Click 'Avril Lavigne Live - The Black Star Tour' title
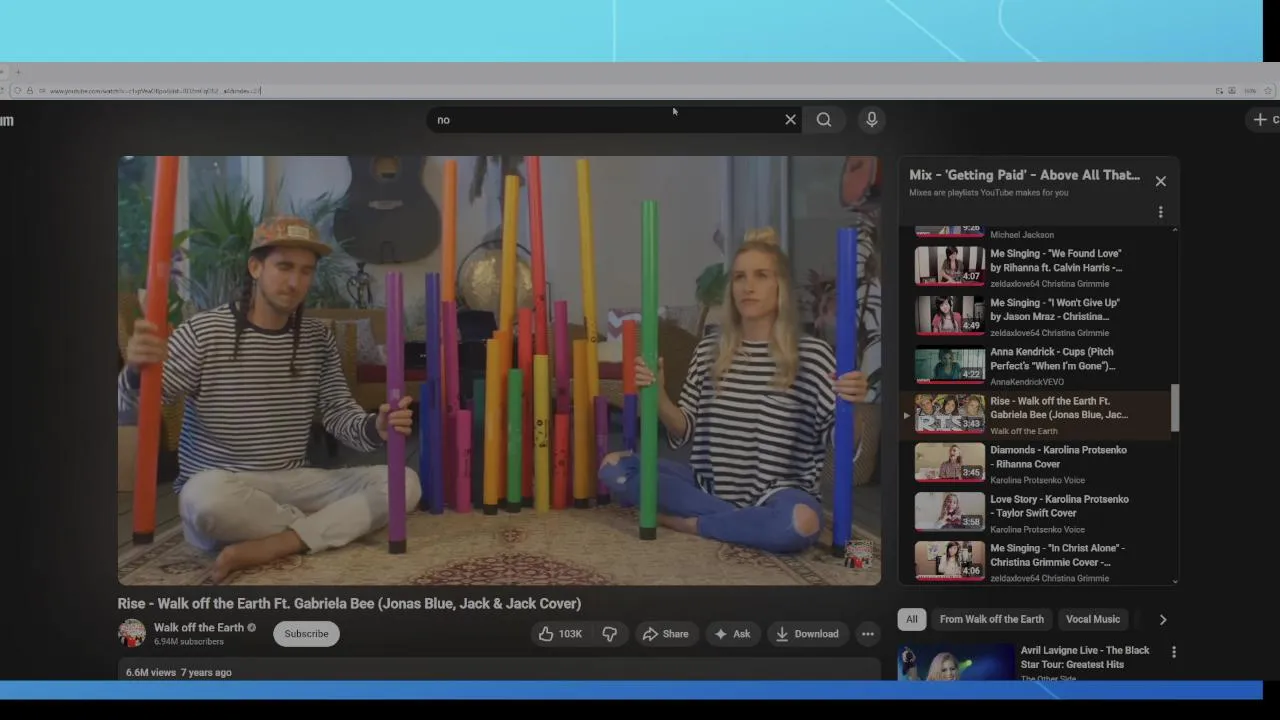The image size is (1280, 720). coord(1085,657)
